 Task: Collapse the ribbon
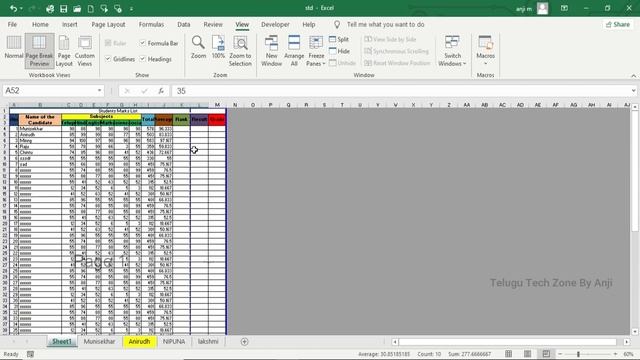click(633, 76)
